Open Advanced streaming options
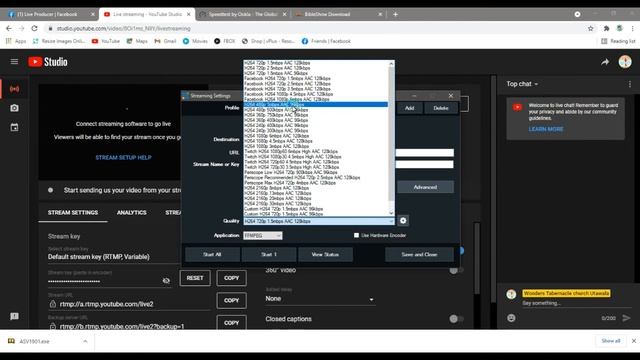This screenshot has width=640, height=360. [425, 187]
